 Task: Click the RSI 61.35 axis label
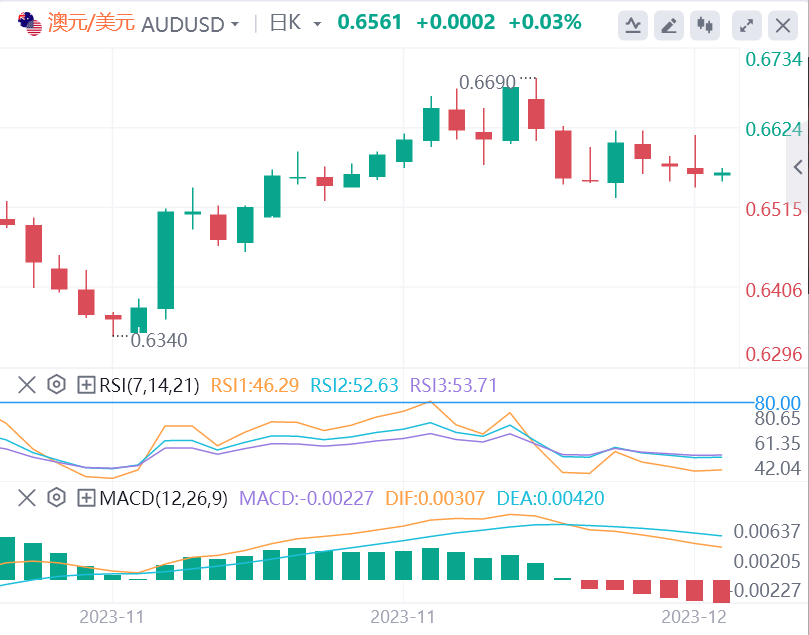pyautogui.click(x=778, y=444)
